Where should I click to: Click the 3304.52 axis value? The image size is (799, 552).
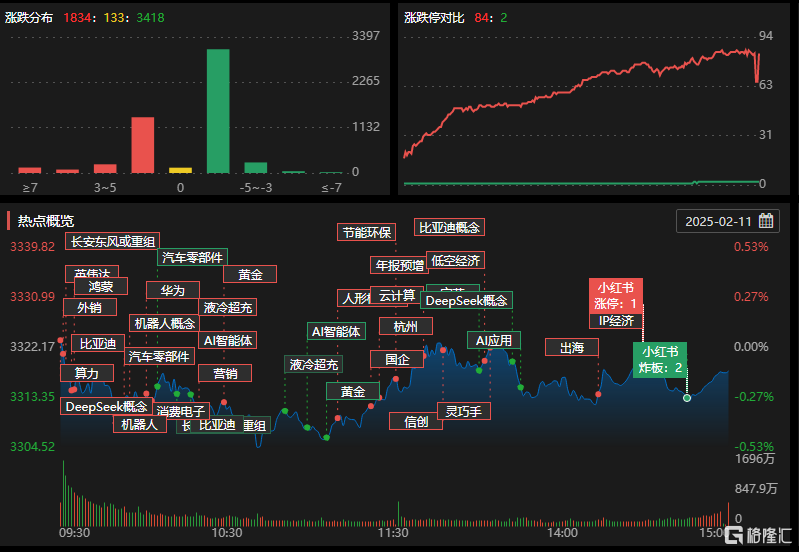tap(33, 446)
